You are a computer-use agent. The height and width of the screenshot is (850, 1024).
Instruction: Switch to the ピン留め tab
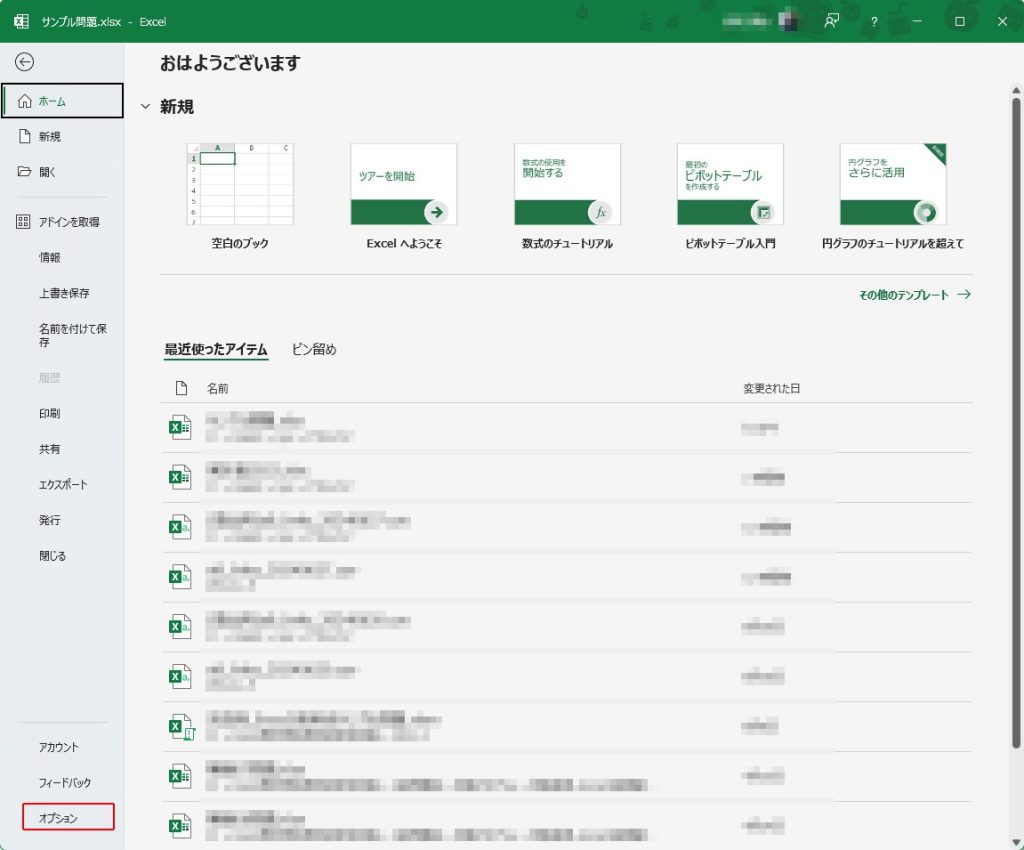[x=314, y=349]
